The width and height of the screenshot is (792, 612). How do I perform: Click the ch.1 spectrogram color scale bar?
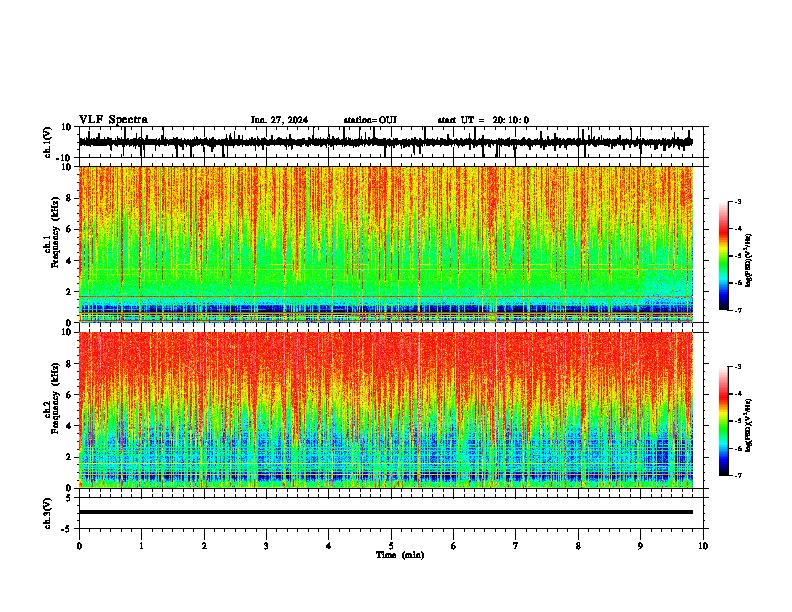pos(724,256)
